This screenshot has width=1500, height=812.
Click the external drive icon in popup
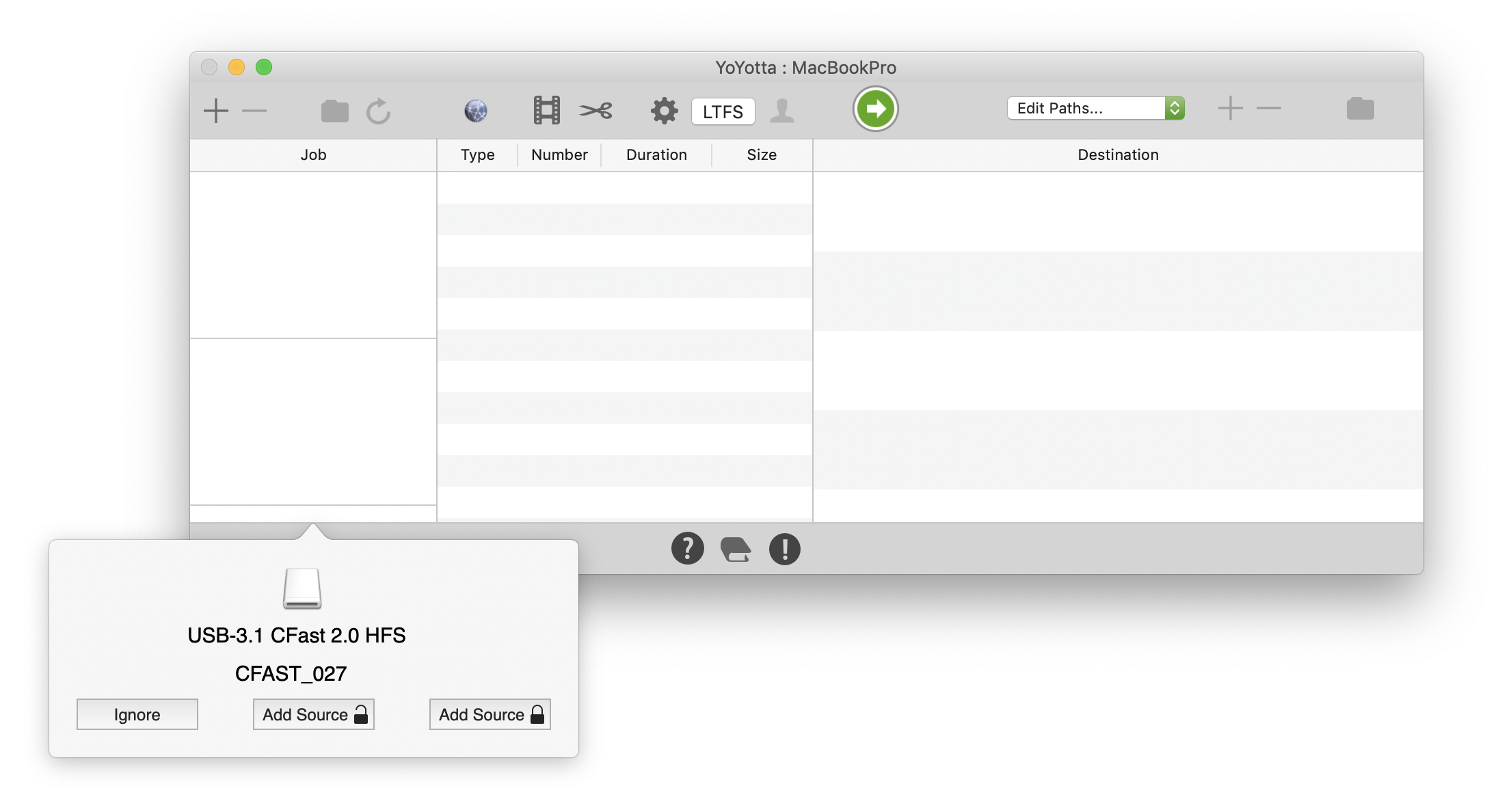pyautogui.click(x=302, y=588)
